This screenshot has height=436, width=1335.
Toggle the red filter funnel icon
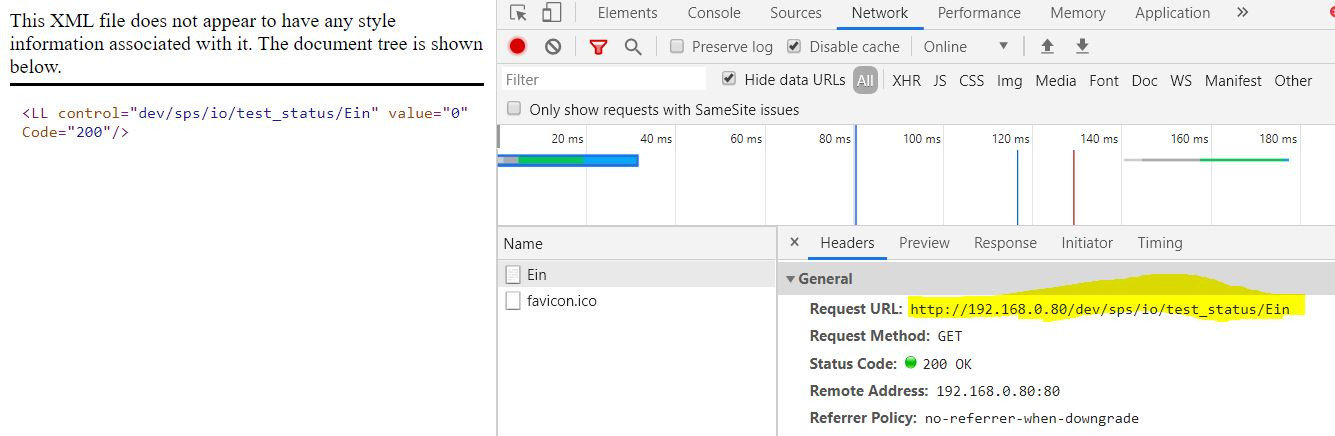[x=598, y=46]
